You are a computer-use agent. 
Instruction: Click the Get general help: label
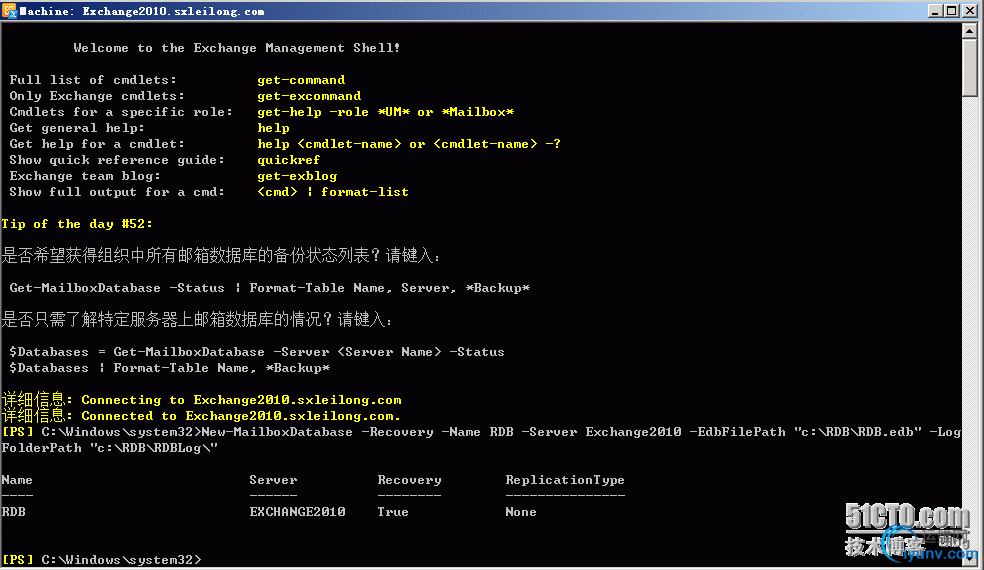[77, 128]
